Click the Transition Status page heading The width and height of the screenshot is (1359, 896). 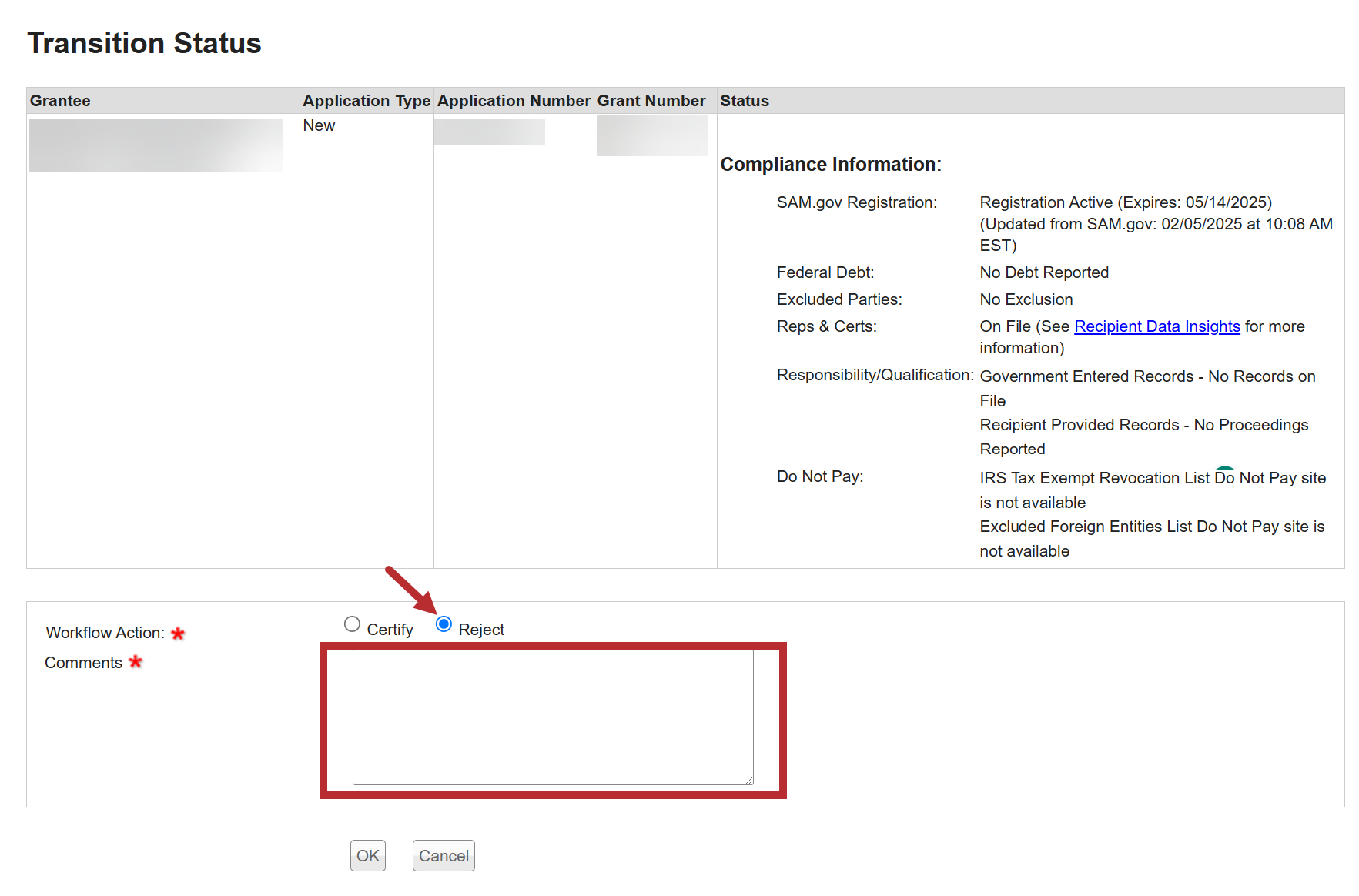145,44
